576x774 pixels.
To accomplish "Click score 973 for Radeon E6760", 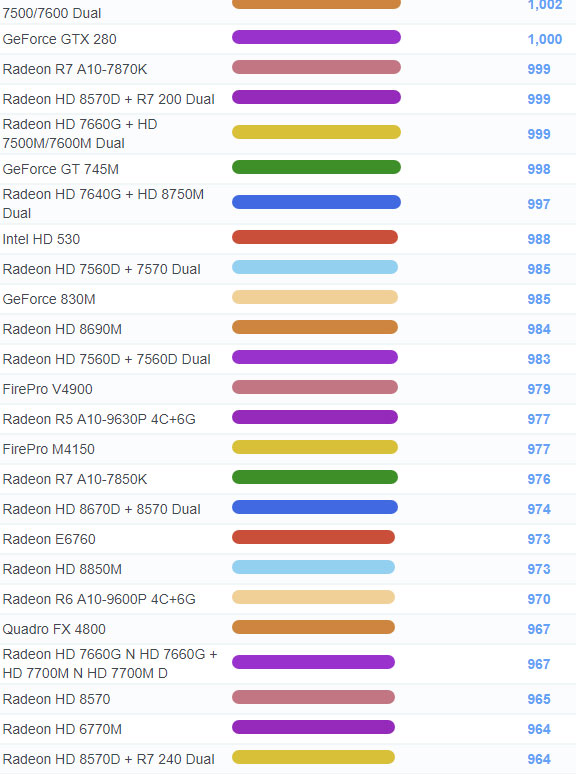I will (x=539, y=540).
